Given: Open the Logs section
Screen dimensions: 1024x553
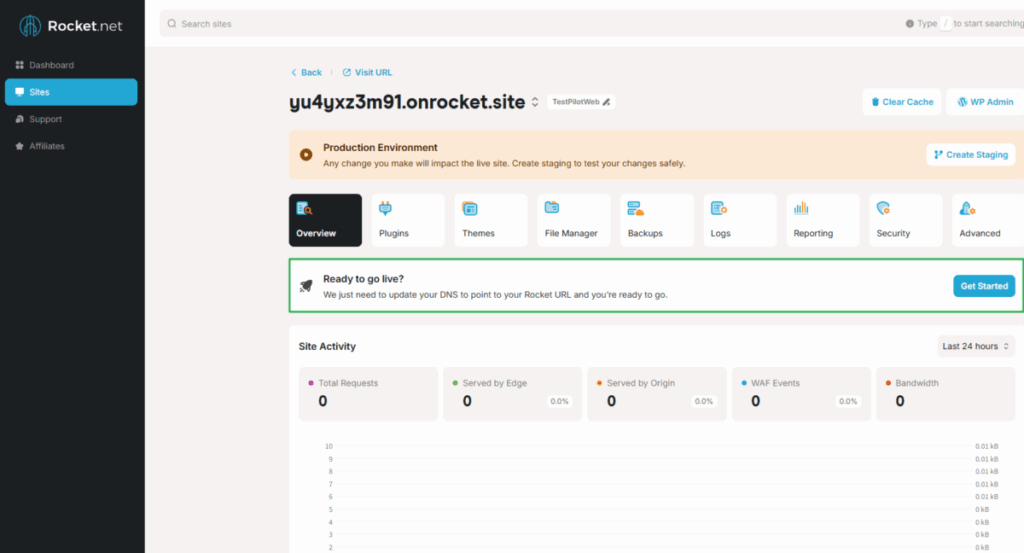Looking at the screenshot, I should pos(739,220).
